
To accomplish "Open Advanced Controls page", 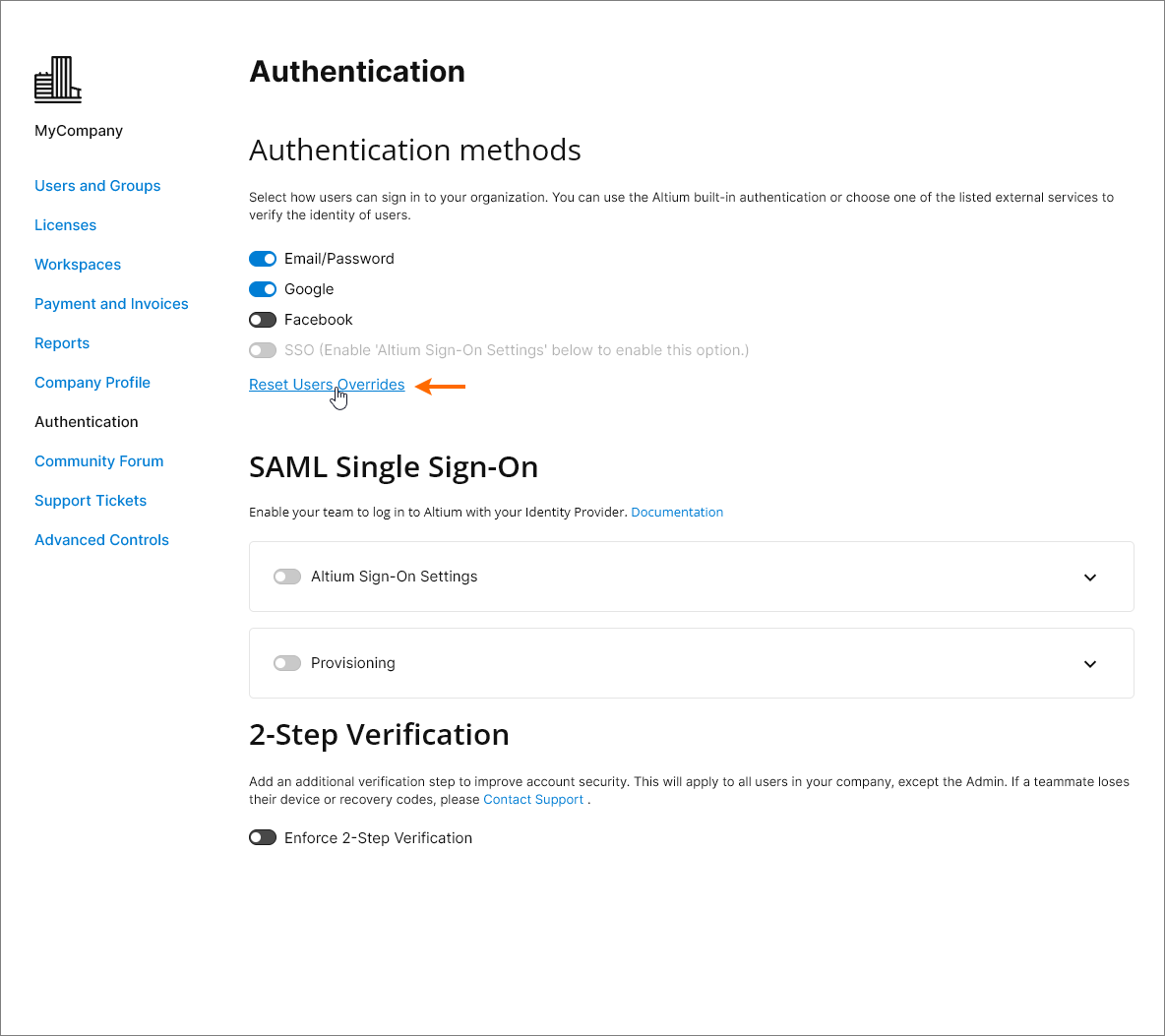I will (x=101, y=540).
